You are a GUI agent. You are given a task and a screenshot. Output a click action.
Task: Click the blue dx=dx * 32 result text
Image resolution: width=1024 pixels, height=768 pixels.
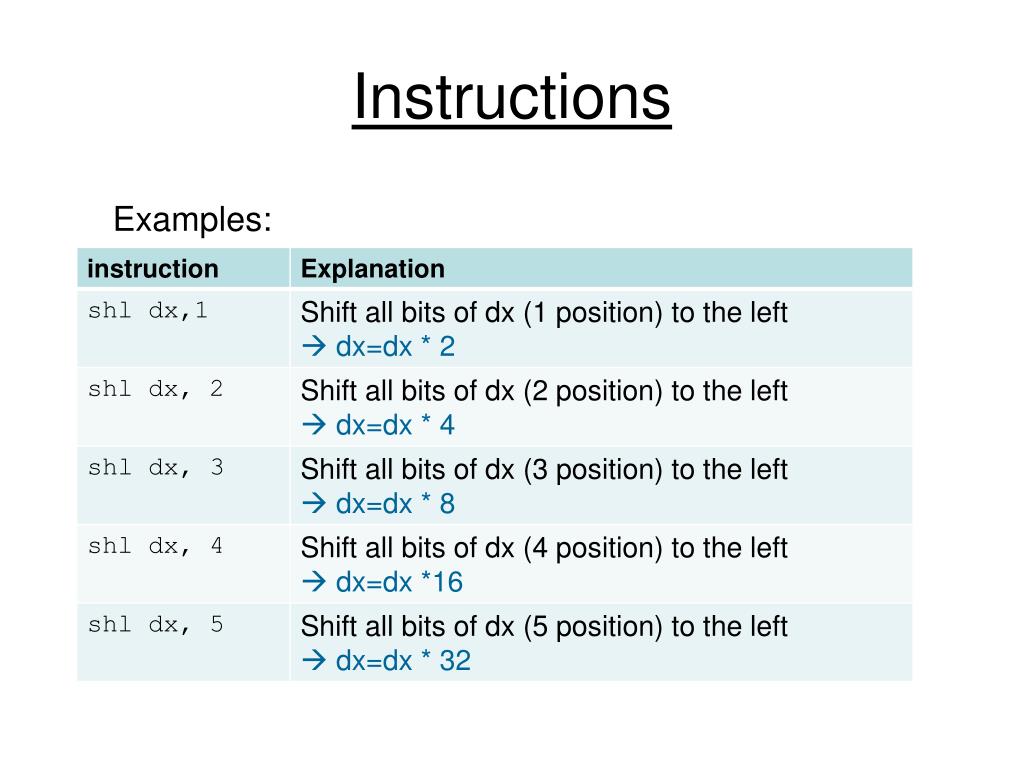coord(403,660)
